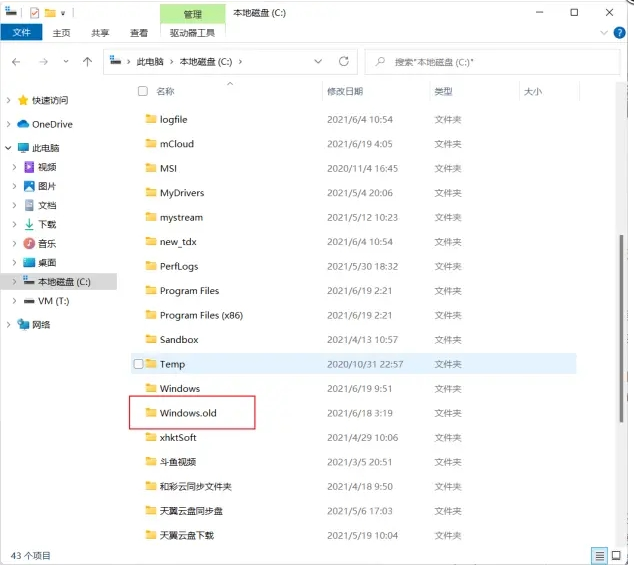Open the address bar history dropdown
The width and height of the screenshot is (634, 566).
click(x=319, y=62)
